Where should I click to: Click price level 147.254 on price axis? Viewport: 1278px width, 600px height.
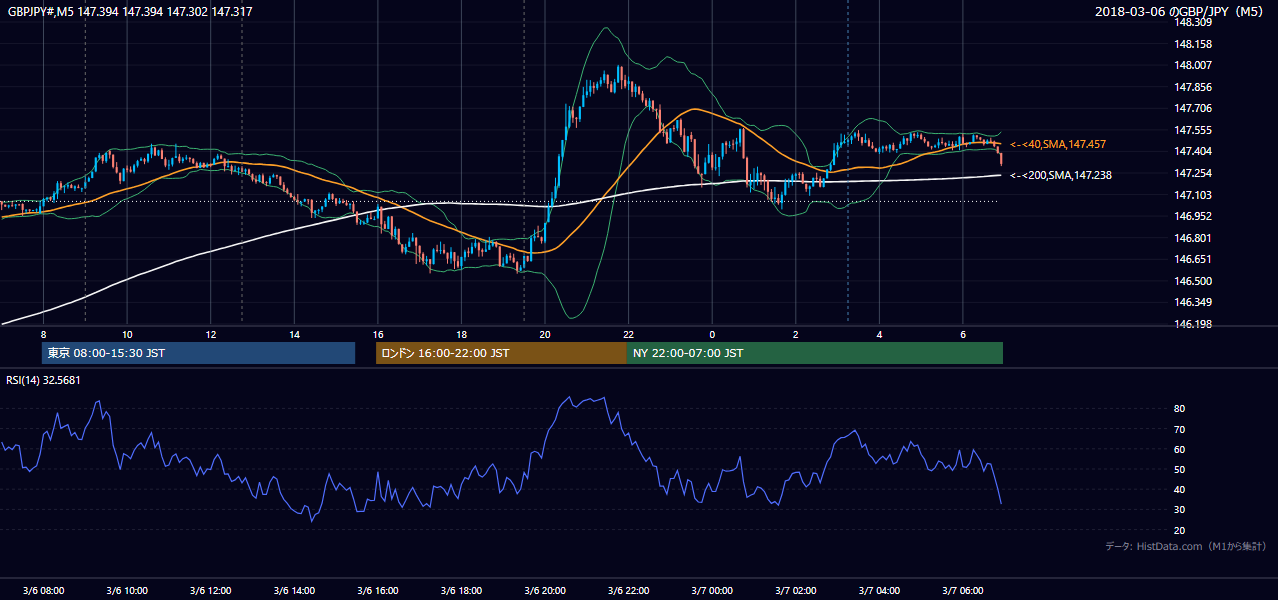tap(1193, 173)
